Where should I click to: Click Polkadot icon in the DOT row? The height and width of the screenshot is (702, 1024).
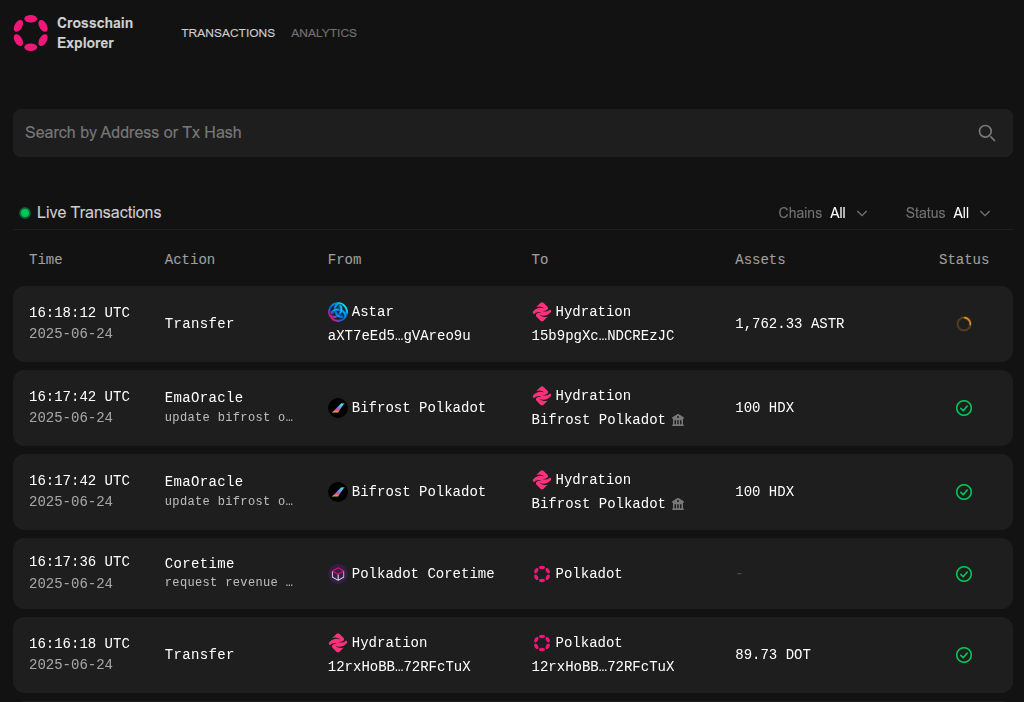click(x=541, y=643)
